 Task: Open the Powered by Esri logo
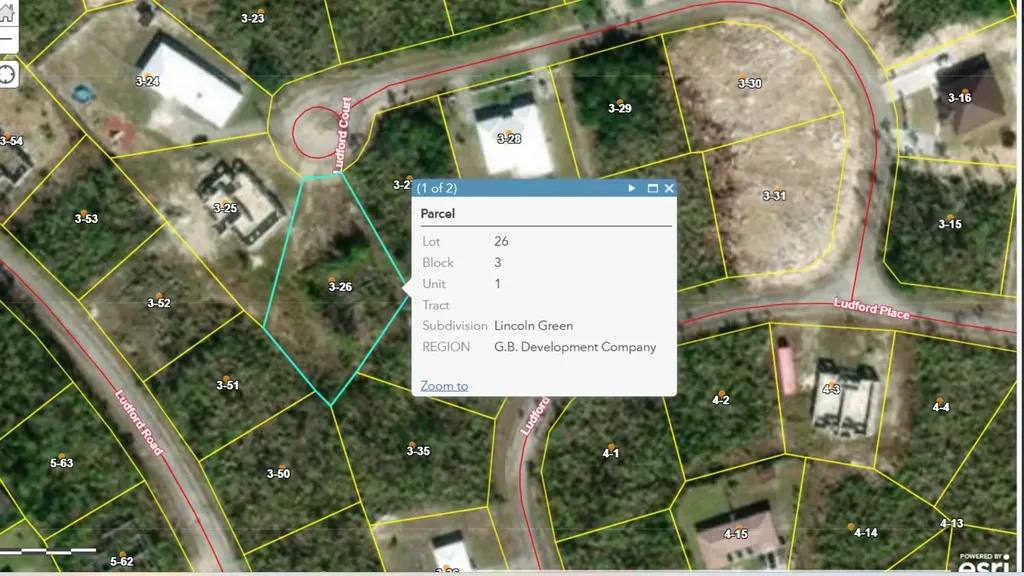pyautogui.click(x=984, y=565)
